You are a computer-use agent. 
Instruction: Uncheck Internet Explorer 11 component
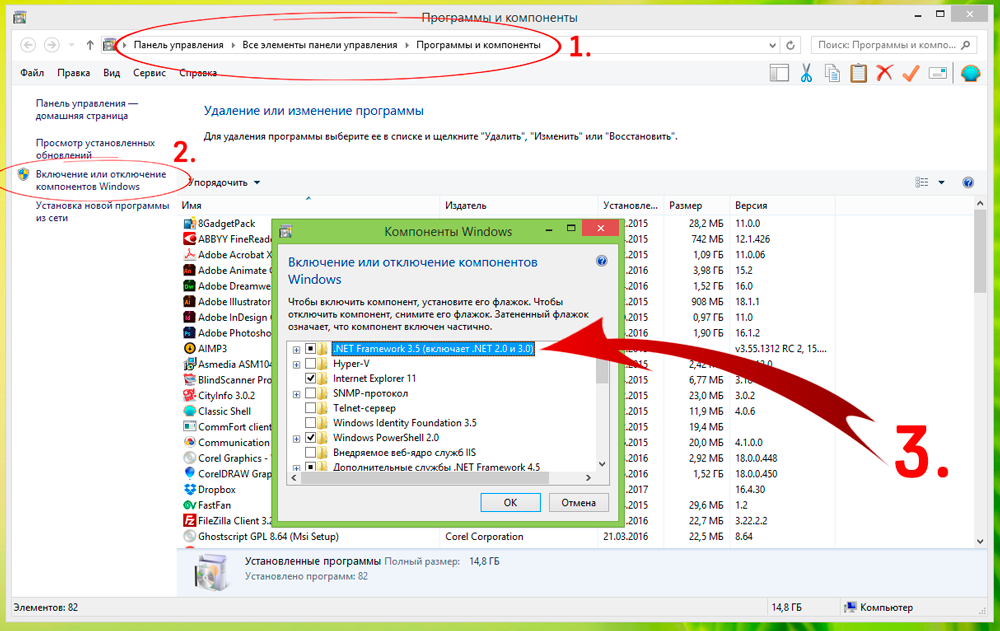point(311,379)
